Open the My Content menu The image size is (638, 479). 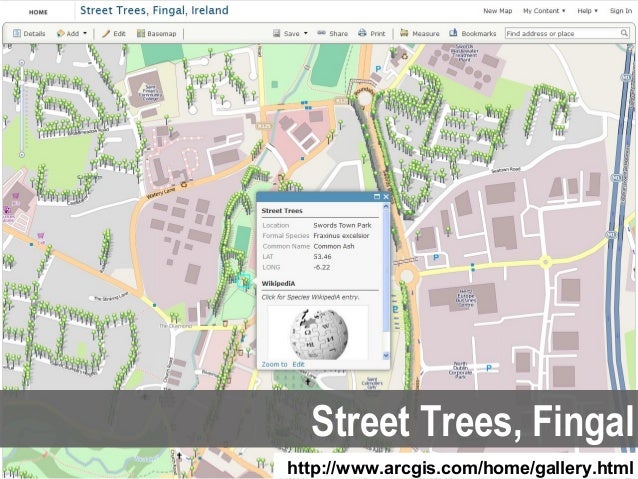tap(544, 11)
